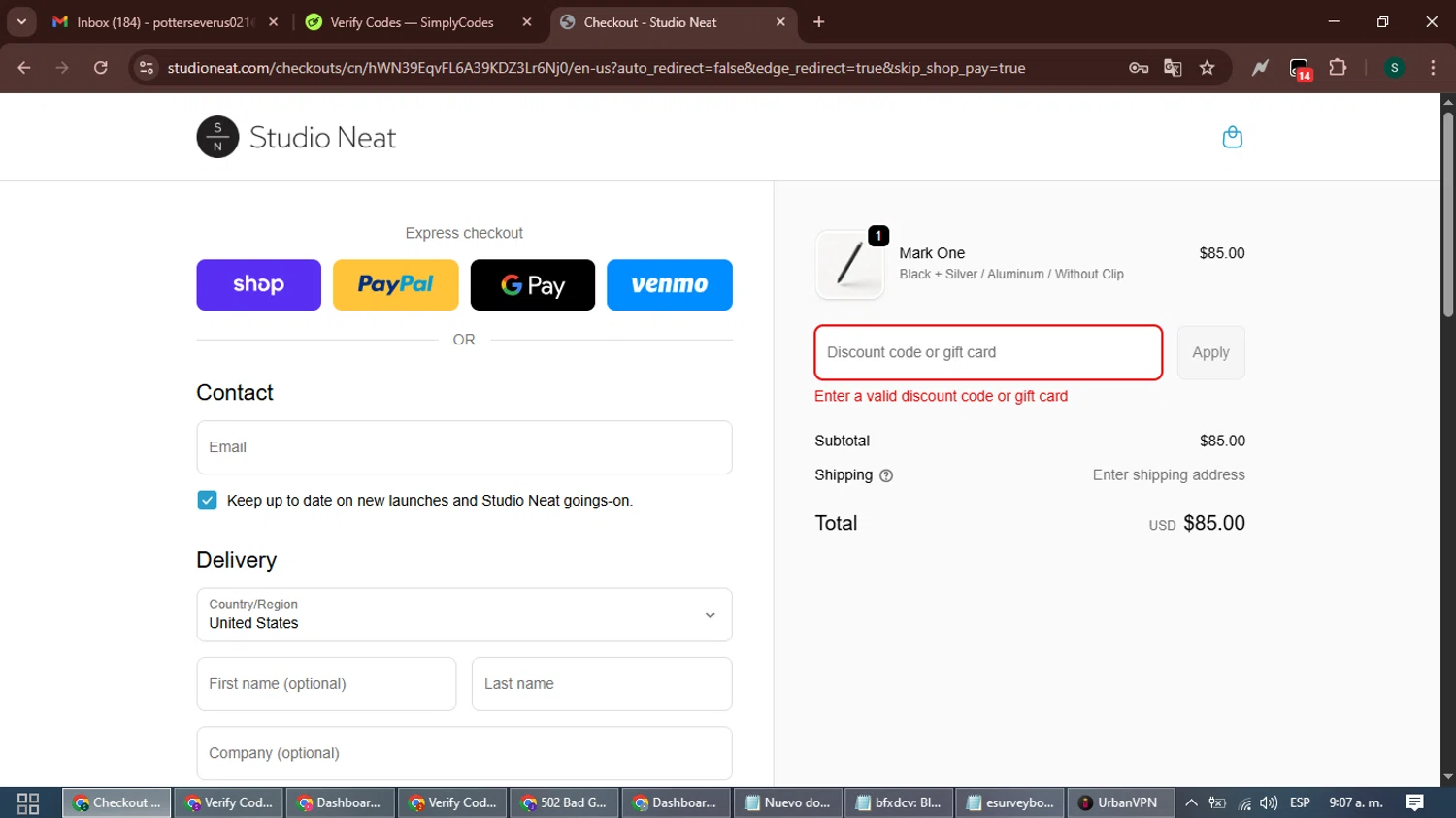Open the Checkout taskbar Chrome window
This screenshot has height=818, width=1456.
click(117, 803)
